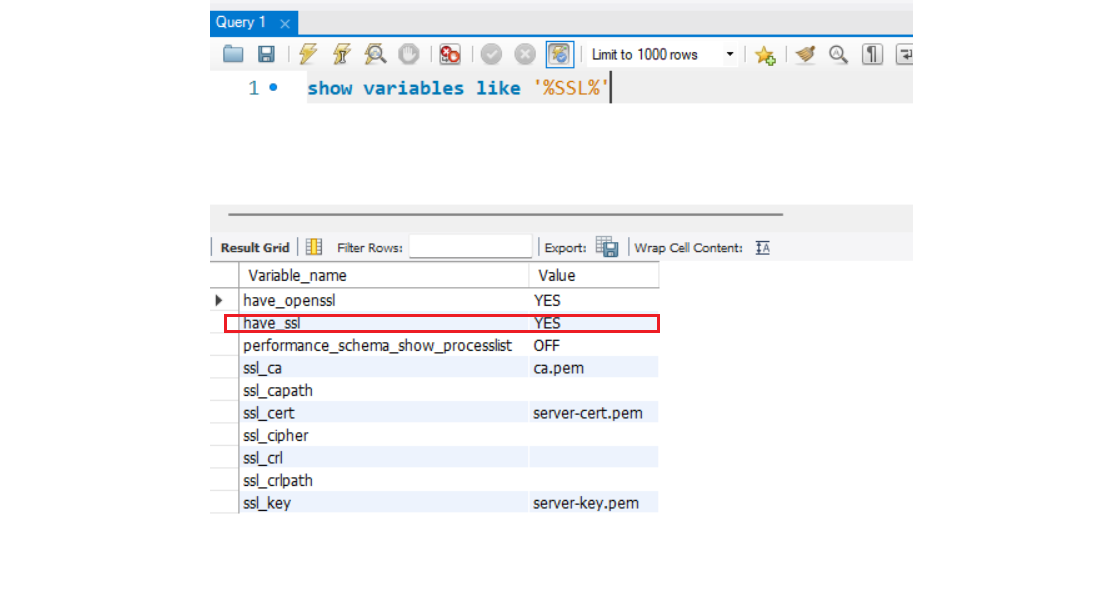
Task: Close the Query 1 tab
Action: [x=285, y=24]
